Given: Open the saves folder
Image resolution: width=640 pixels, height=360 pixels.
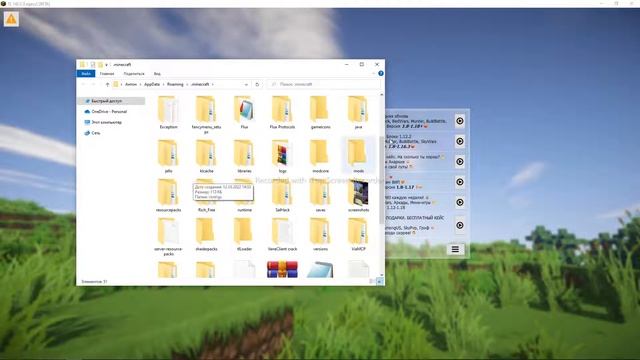Looking at the screenshot, I should tap(320, 195).
